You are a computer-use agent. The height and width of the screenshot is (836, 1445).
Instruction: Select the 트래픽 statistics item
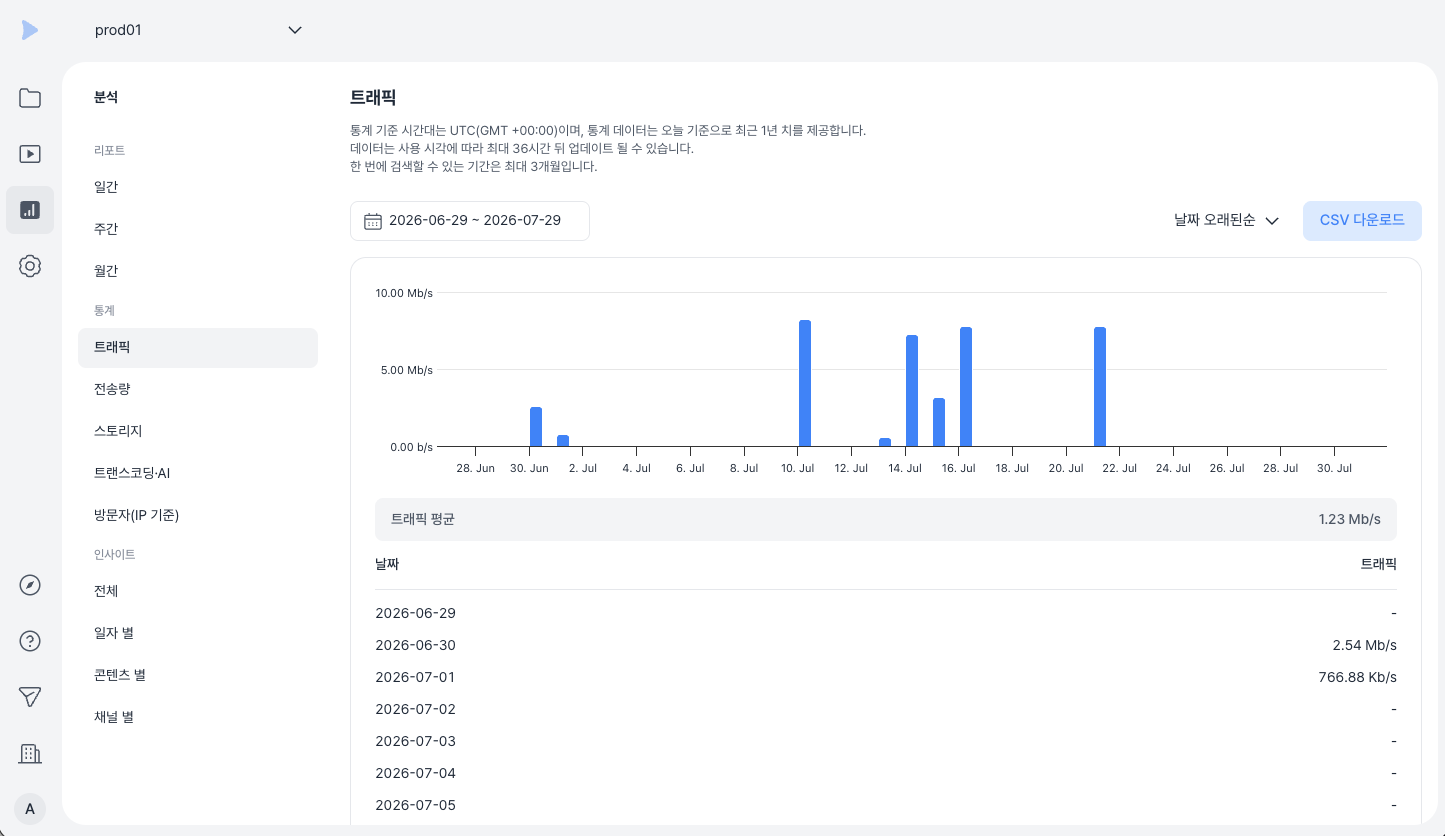198,348
